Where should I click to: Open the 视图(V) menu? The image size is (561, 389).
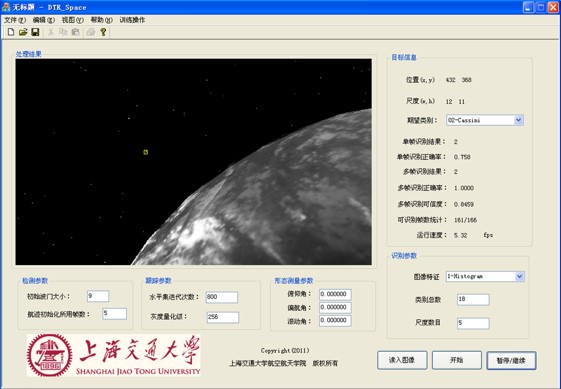[73, 20]
